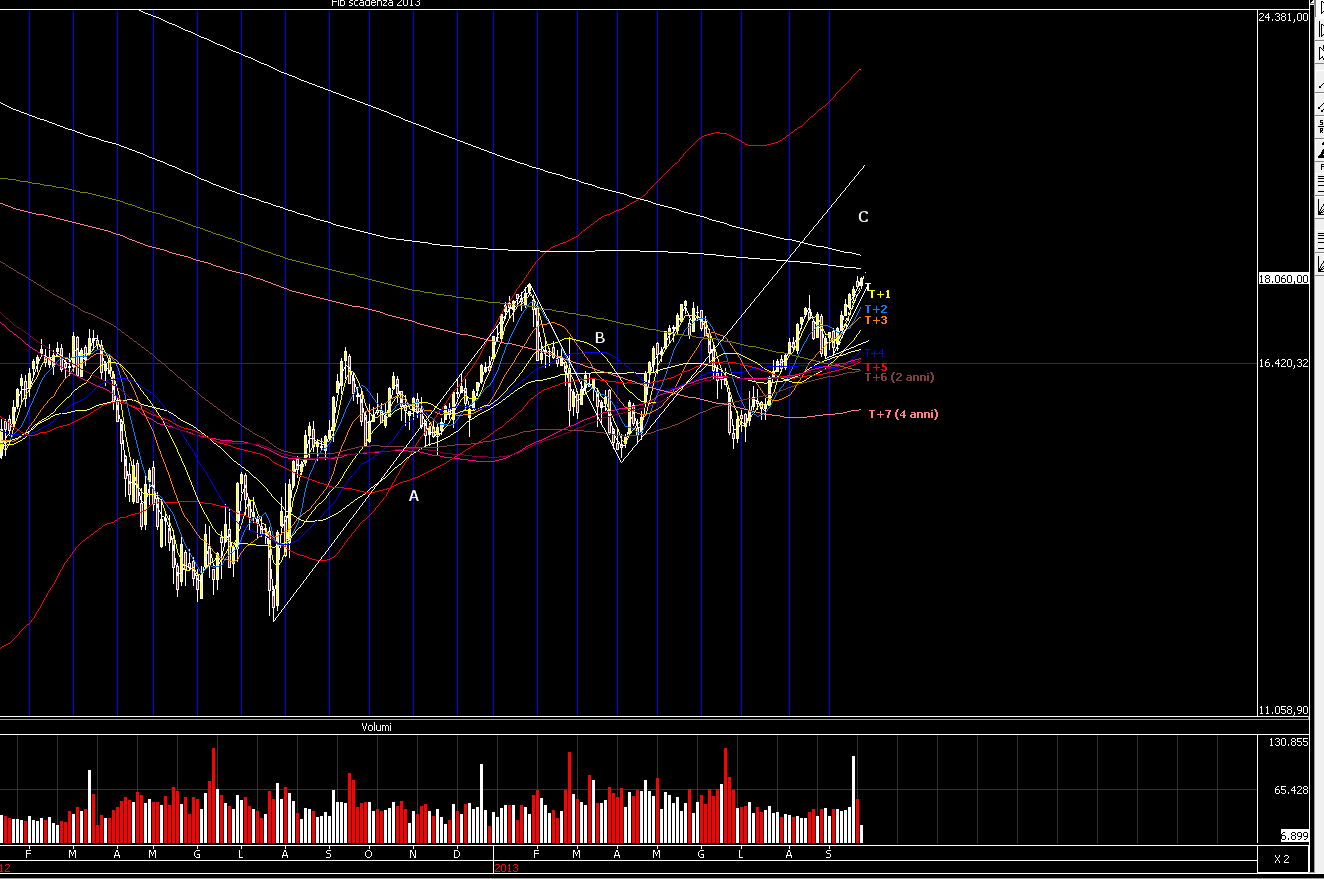Click the 'D' December month label

[457, 854]
